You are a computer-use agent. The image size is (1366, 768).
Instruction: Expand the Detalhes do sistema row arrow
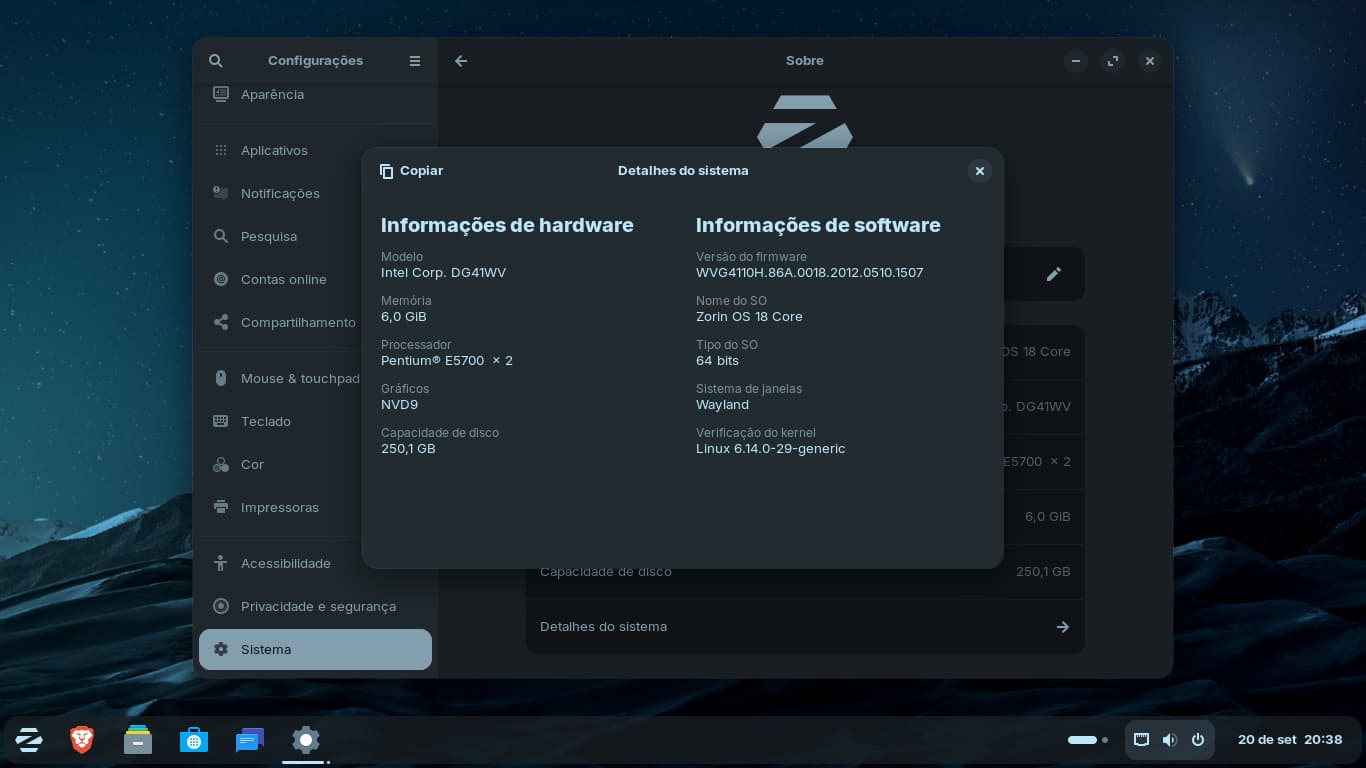pos(1062,627)
